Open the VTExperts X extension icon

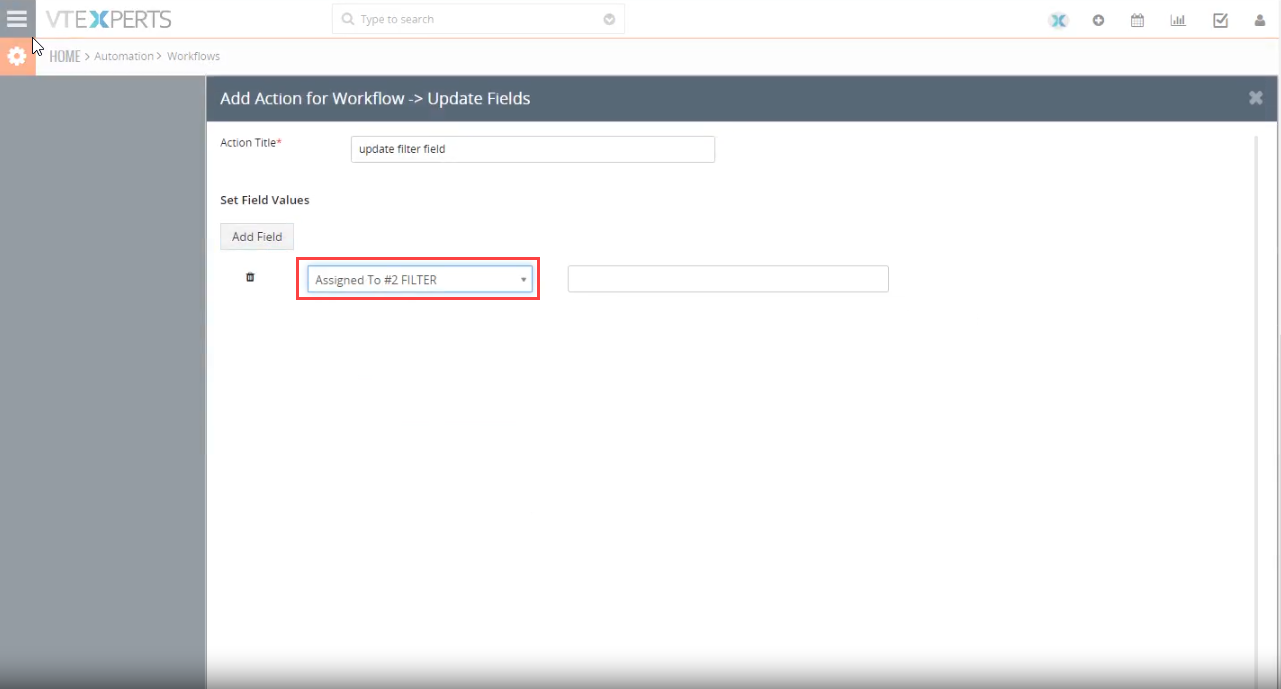point(1058,20)
